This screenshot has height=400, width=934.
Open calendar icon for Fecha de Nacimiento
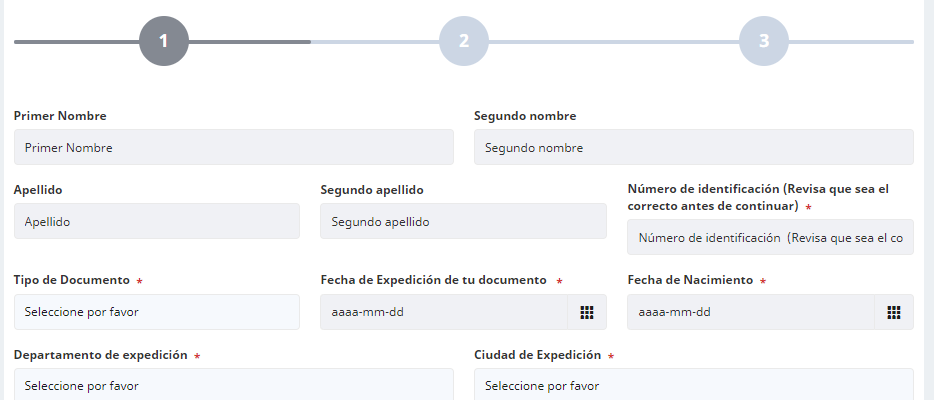click(893, 312)
